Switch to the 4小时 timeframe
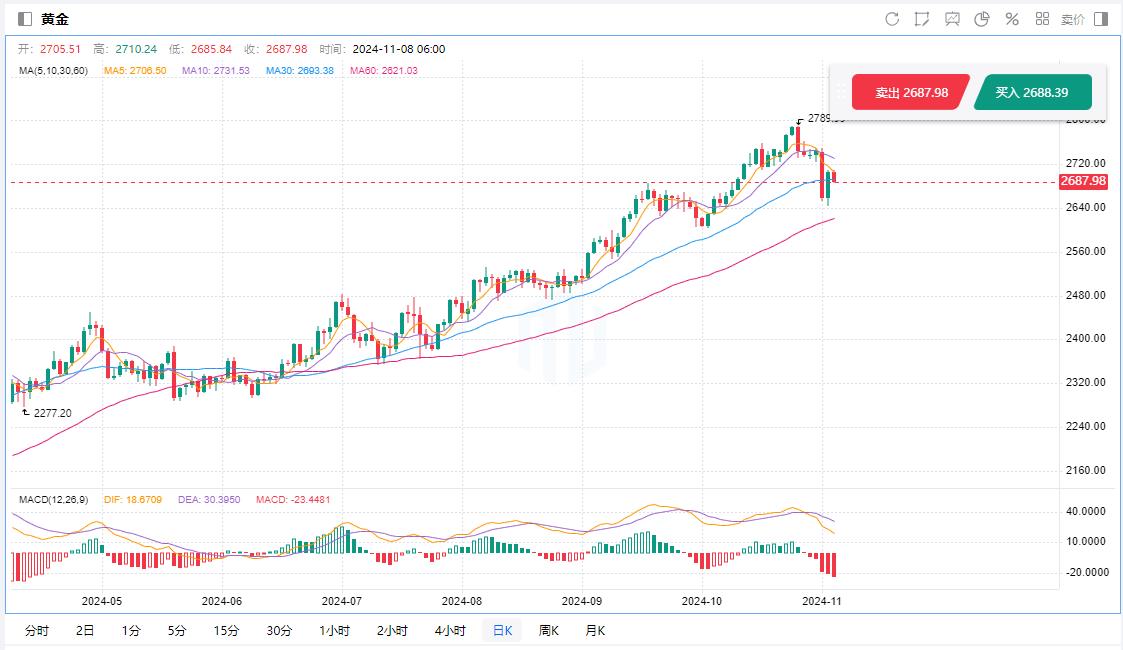This screenshot has width=1123, height=650. 450,630
